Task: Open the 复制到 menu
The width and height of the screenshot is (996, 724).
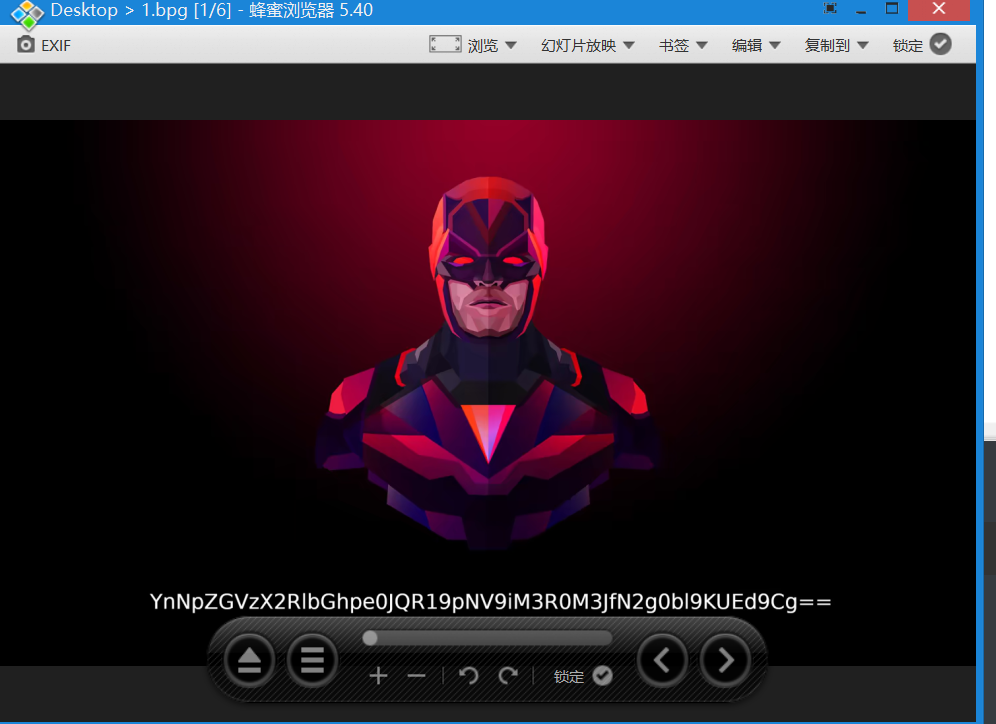Action: coord(836,45)
